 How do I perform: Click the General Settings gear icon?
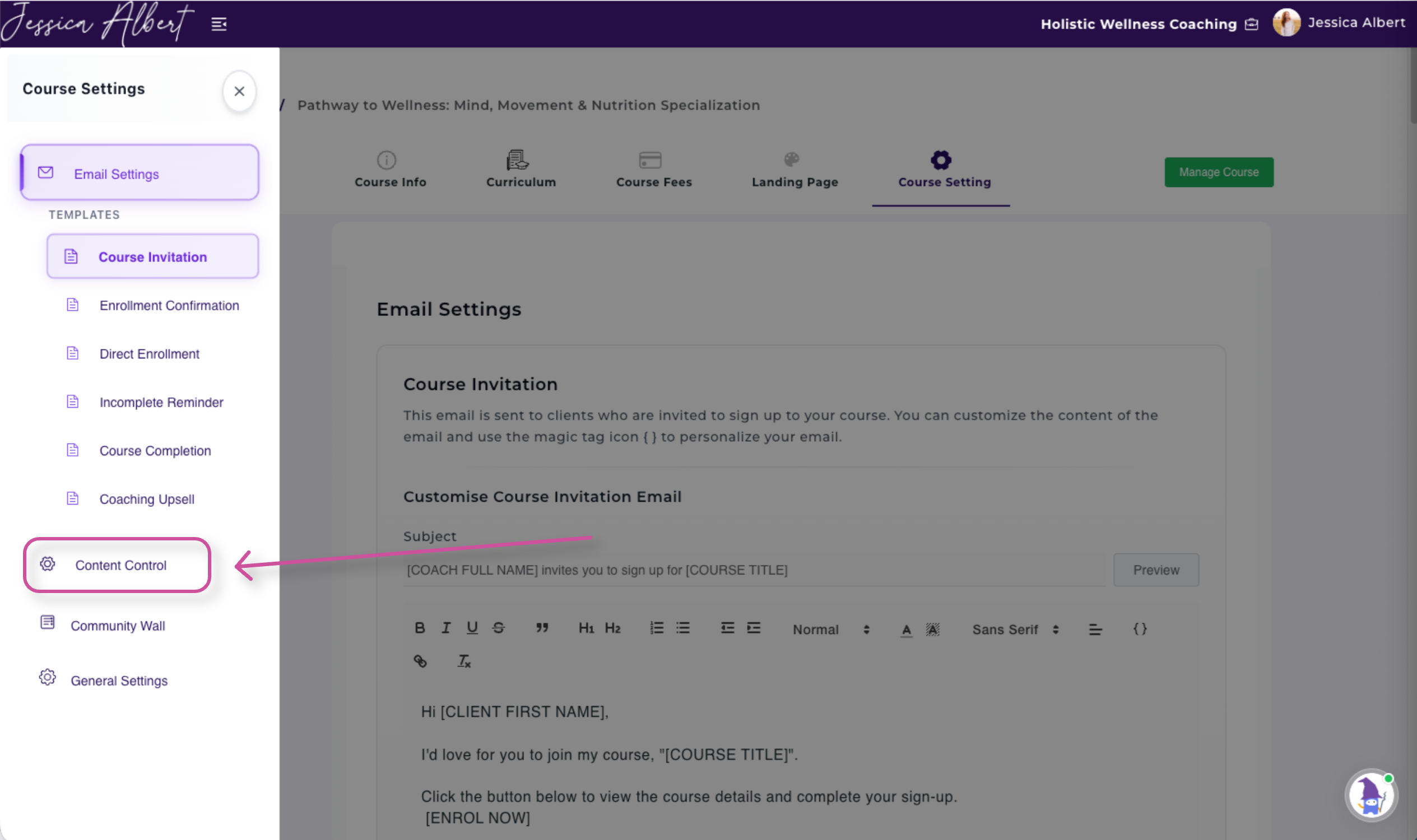coord(48,677)
